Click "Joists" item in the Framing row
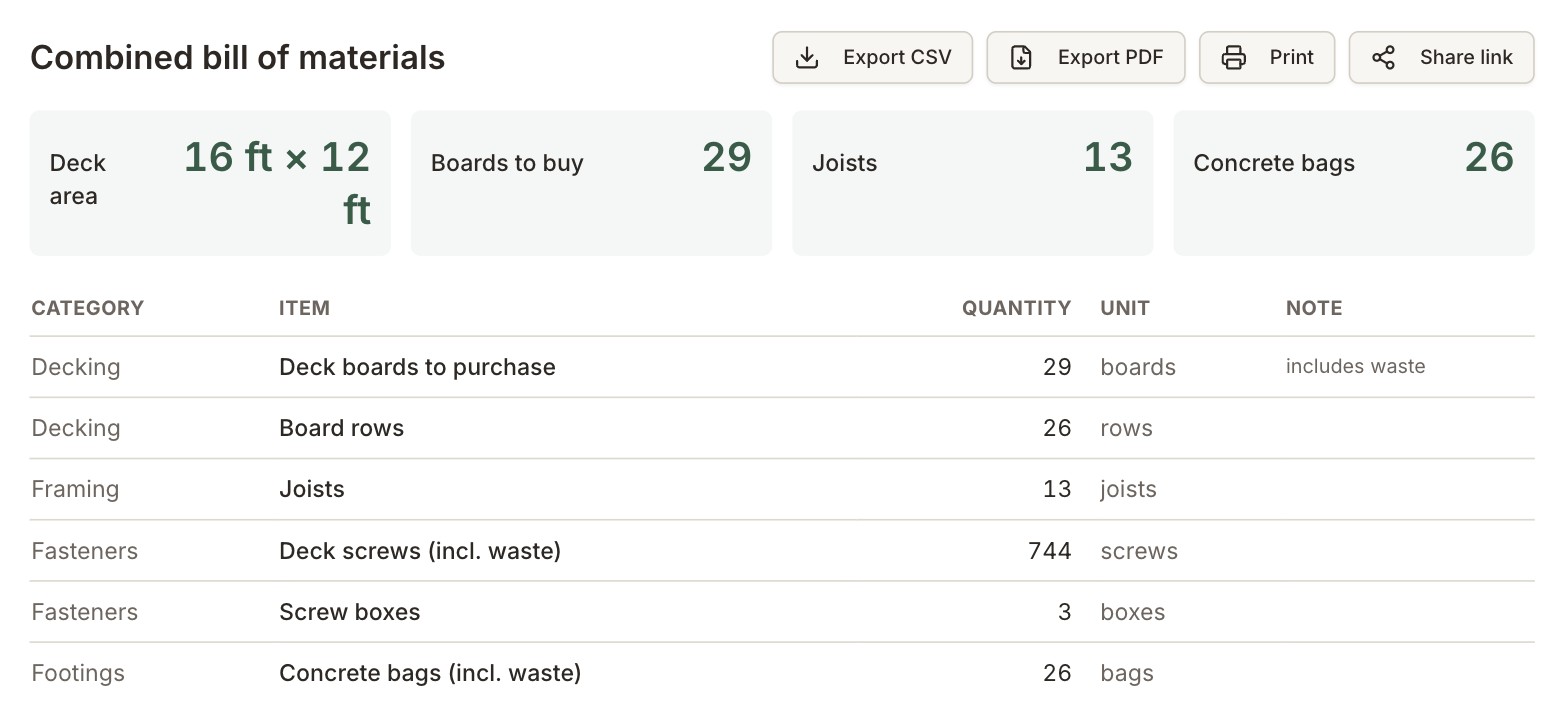 (x=312, y=489)
